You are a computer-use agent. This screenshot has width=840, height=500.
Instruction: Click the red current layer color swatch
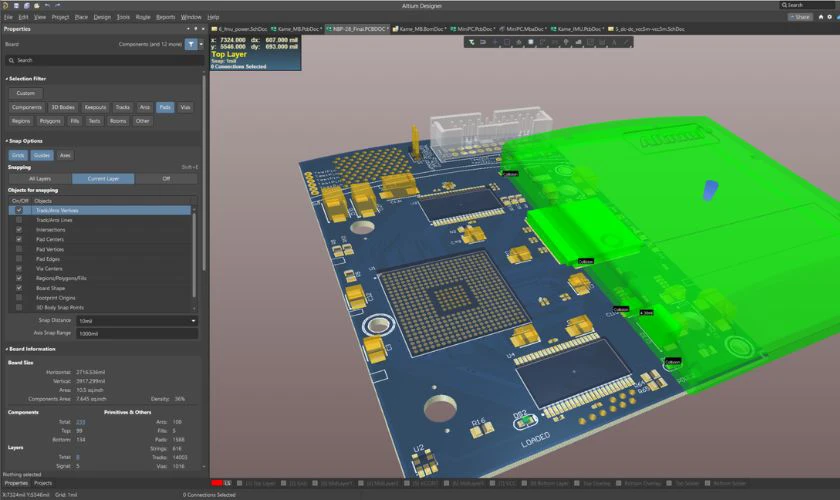coord(216,483)
